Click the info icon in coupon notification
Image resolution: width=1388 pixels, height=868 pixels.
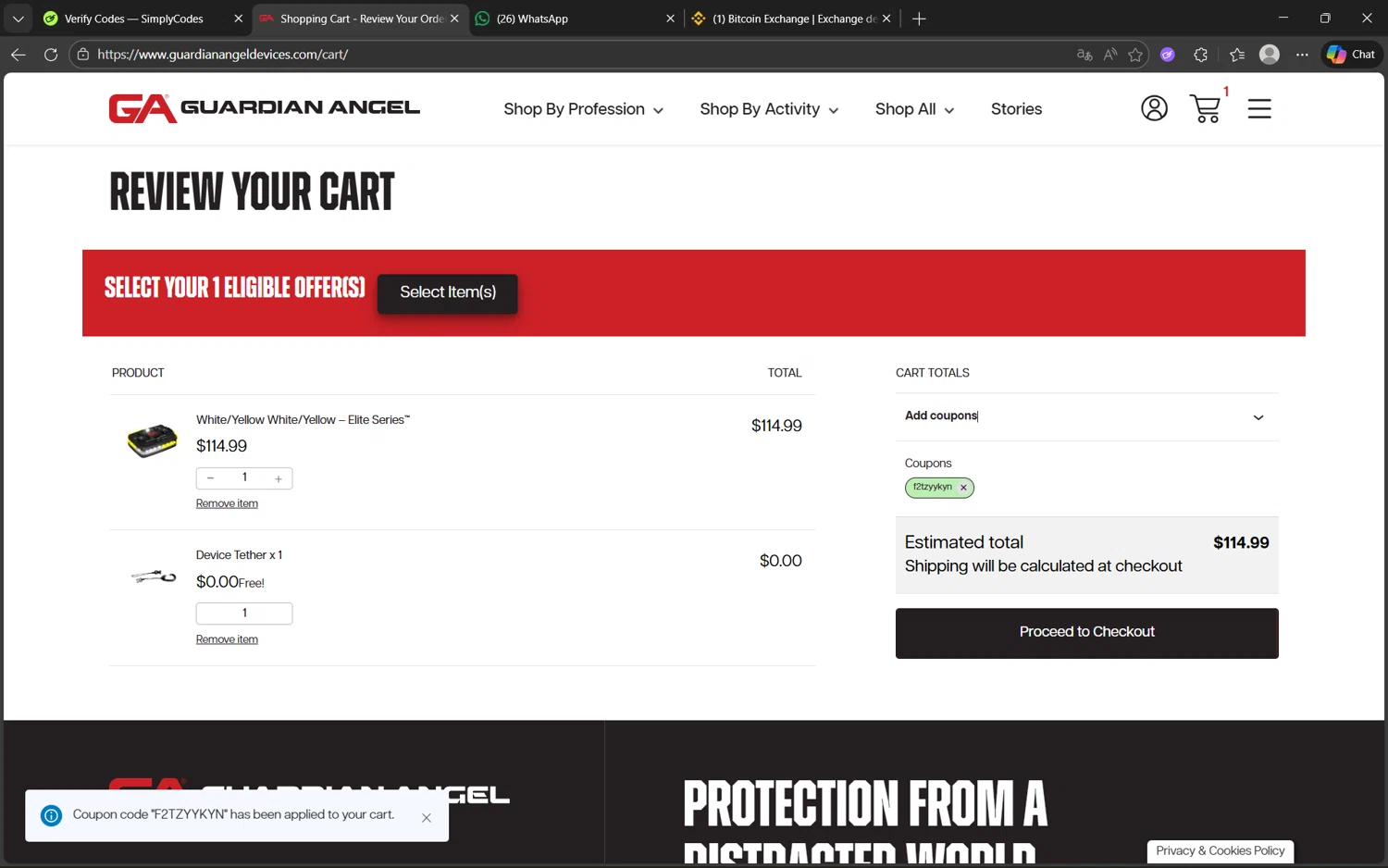coord(52,815)
